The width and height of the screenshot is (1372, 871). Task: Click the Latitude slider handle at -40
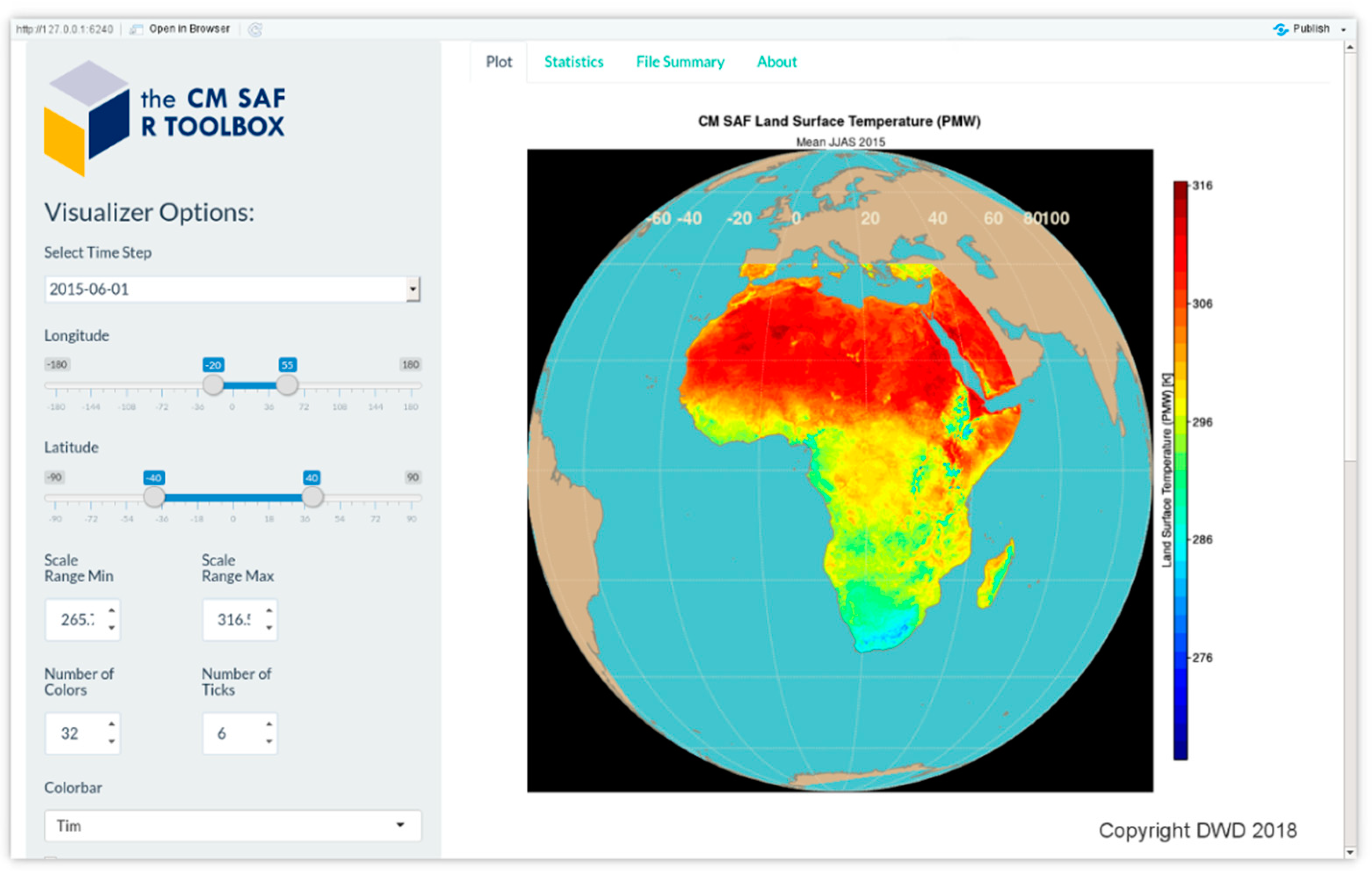pyautogui.click(x=154, y=497)
